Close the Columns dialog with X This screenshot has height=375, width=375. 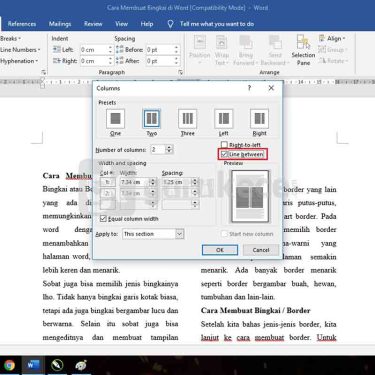[271, 88]
